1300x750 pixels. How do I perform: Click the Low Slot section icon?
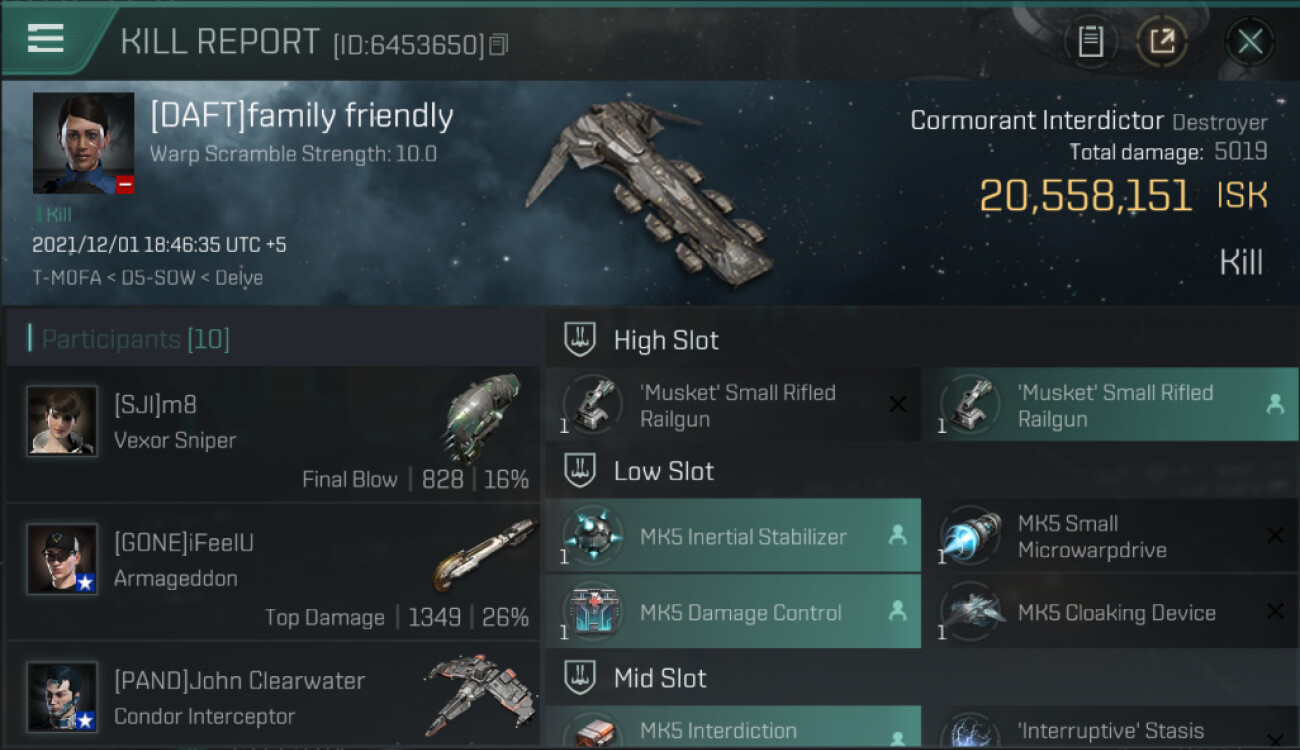pos(580,471)
